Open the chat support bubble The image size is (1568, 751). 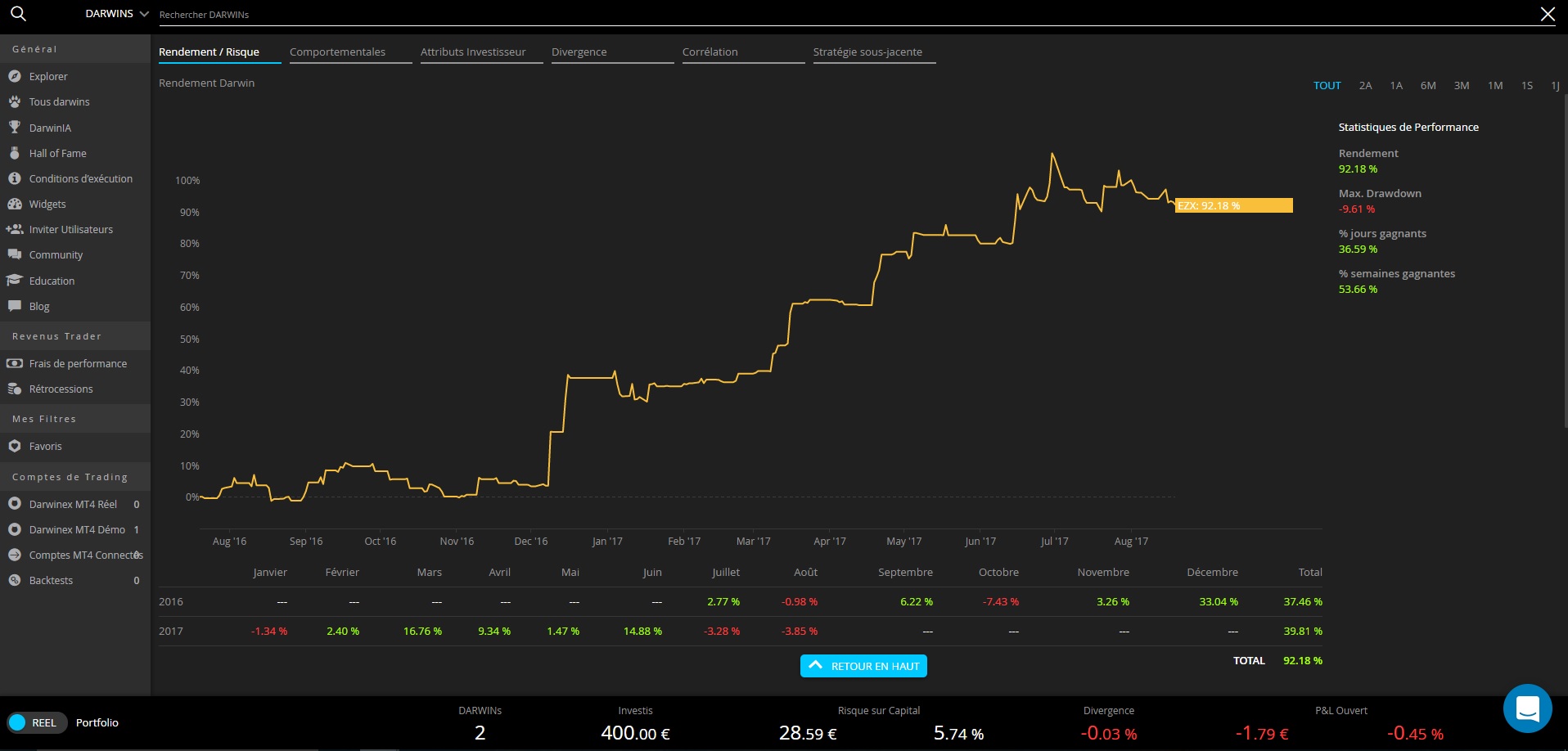tap(1527, 708)
